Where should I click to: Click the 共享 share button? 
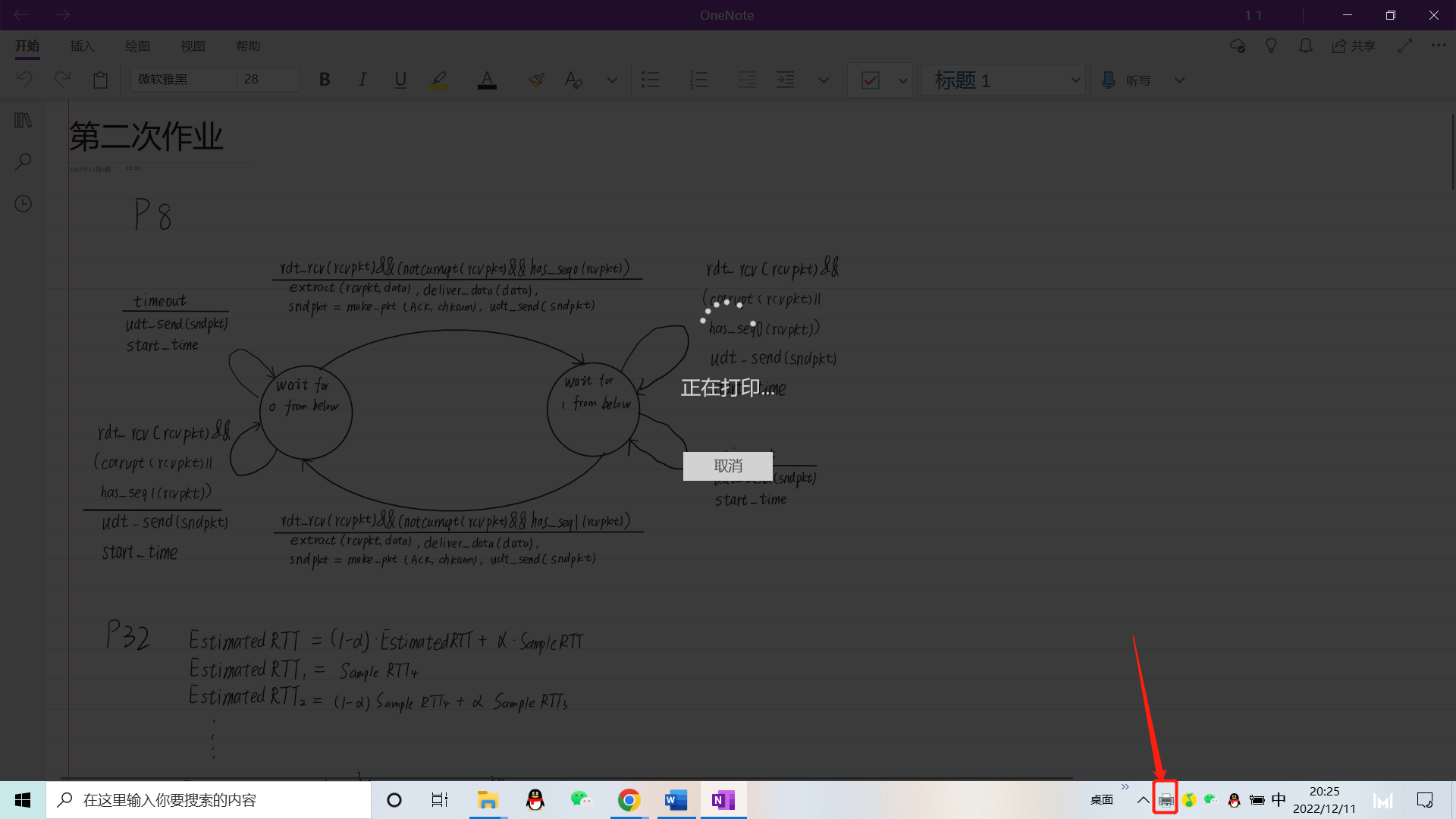point(1354,46)
